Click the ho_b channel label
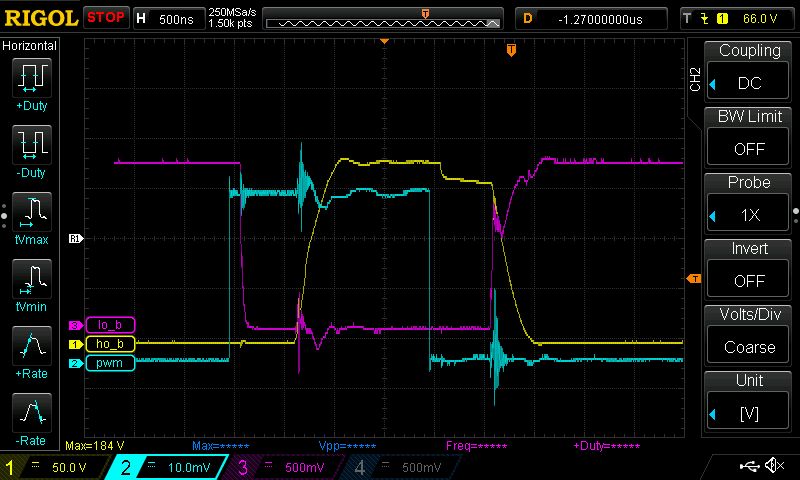 click(110, 344)
